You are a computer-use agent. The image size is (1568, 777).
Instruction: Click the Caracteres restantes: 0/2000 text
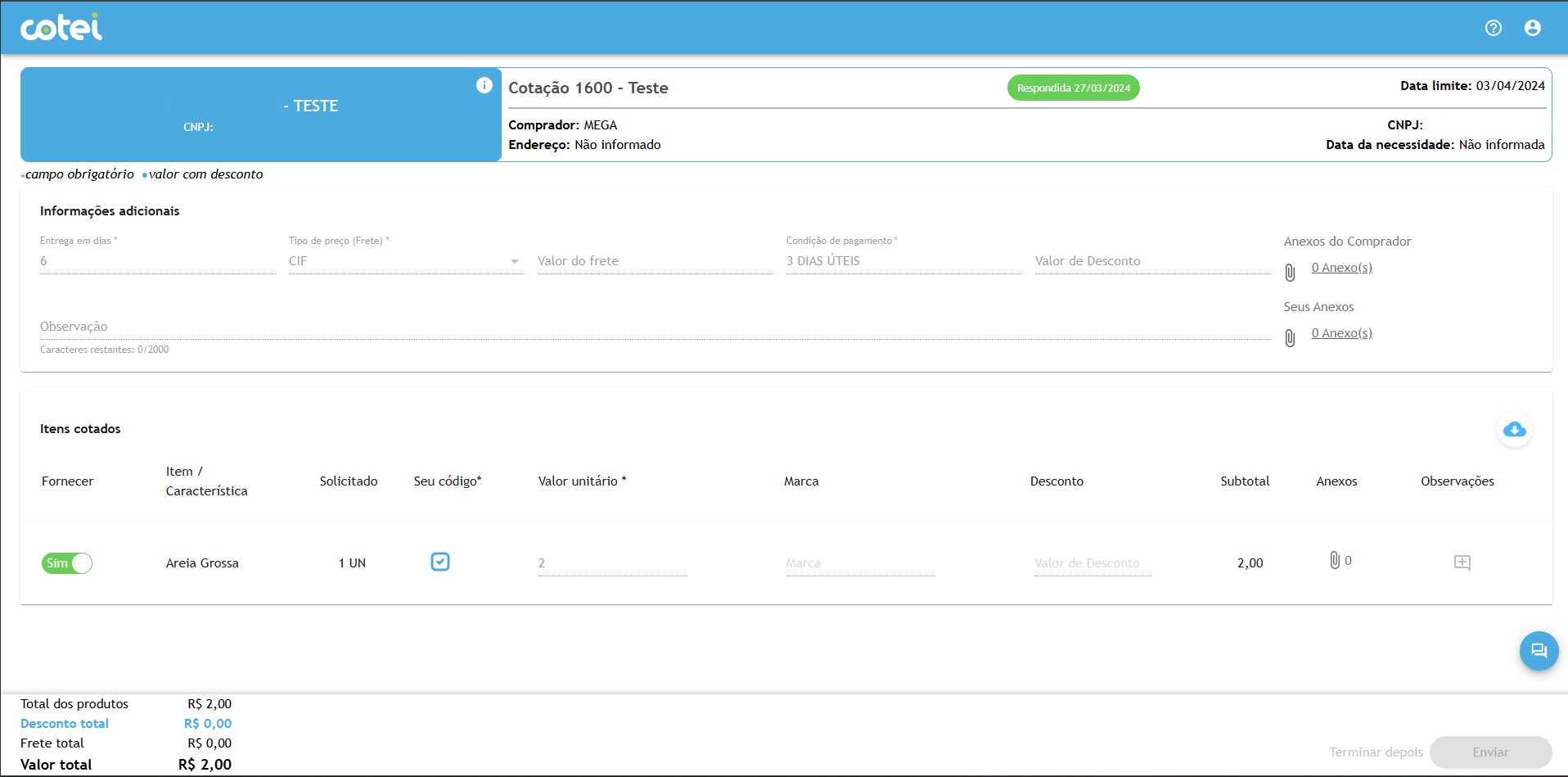[x=105, y=350]
